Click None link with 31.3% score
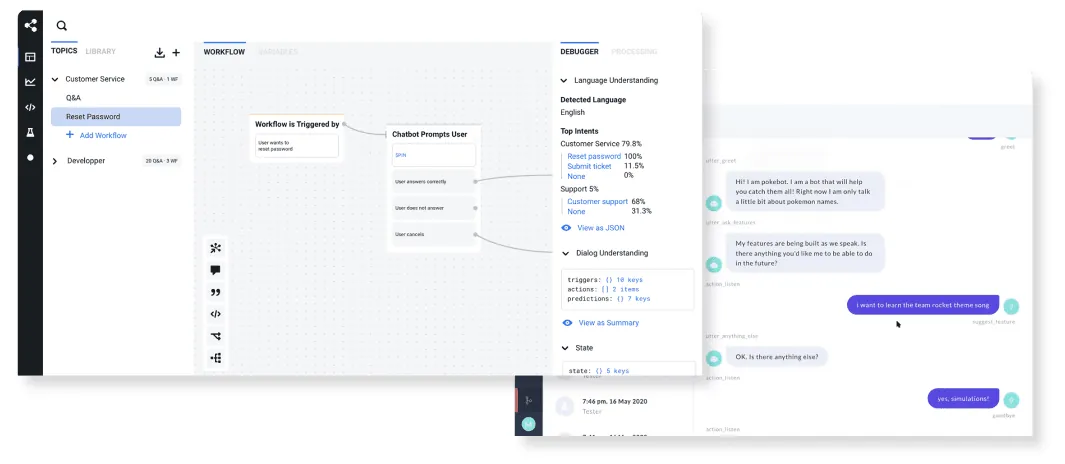The height and width of the screenshot is (464, 1065). 576,212
